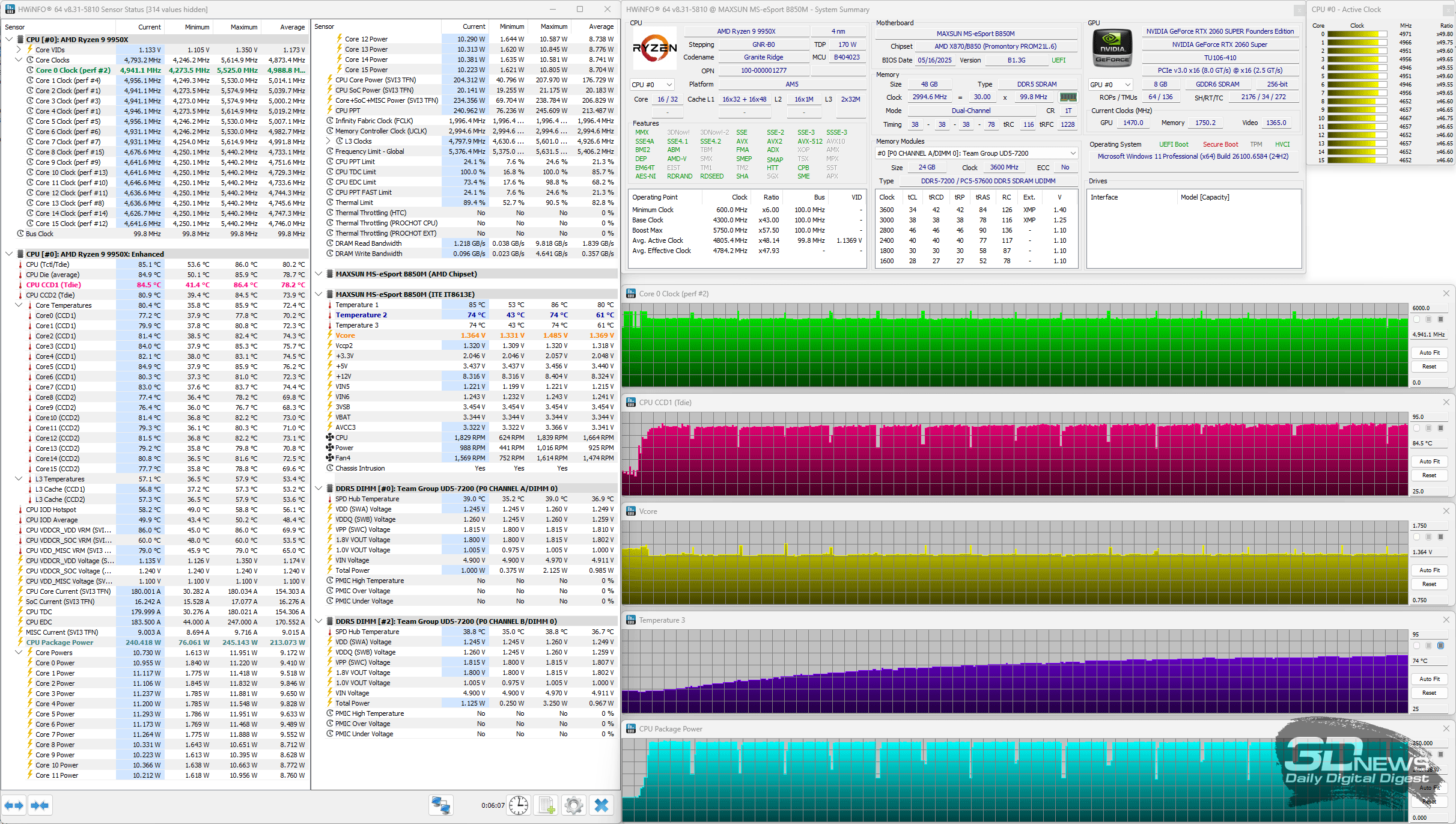The width and height of the screenshot is (1456, 824).
Task: Click Auto Fit in Core 0 Clock graph
Action: 1429,353
